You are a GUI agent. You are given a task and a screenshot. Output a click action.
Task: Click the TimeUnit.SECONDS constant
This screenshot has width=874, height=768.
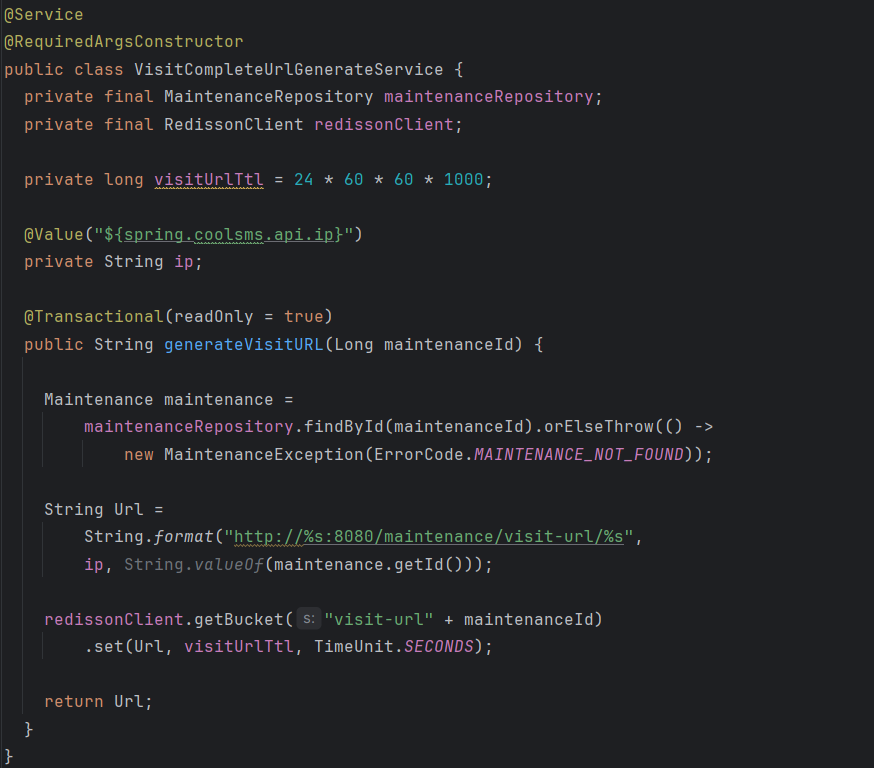pos(394,647)
